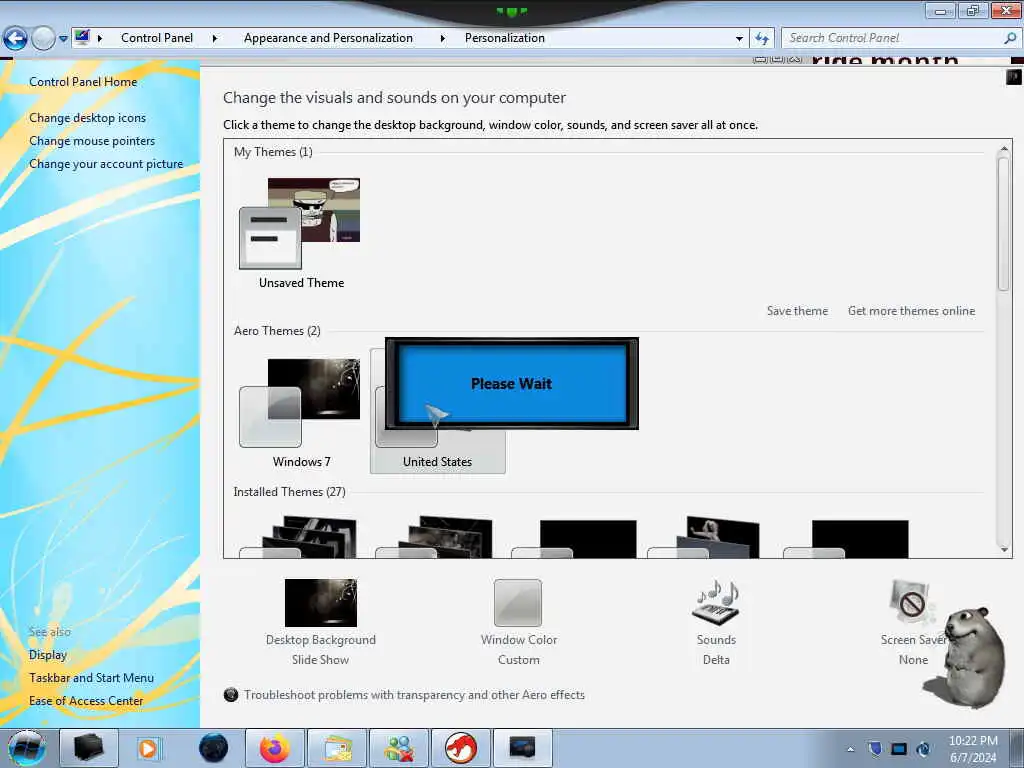
Task: Select the Unsaved Theme thumbnail
Action: point(300,223)
